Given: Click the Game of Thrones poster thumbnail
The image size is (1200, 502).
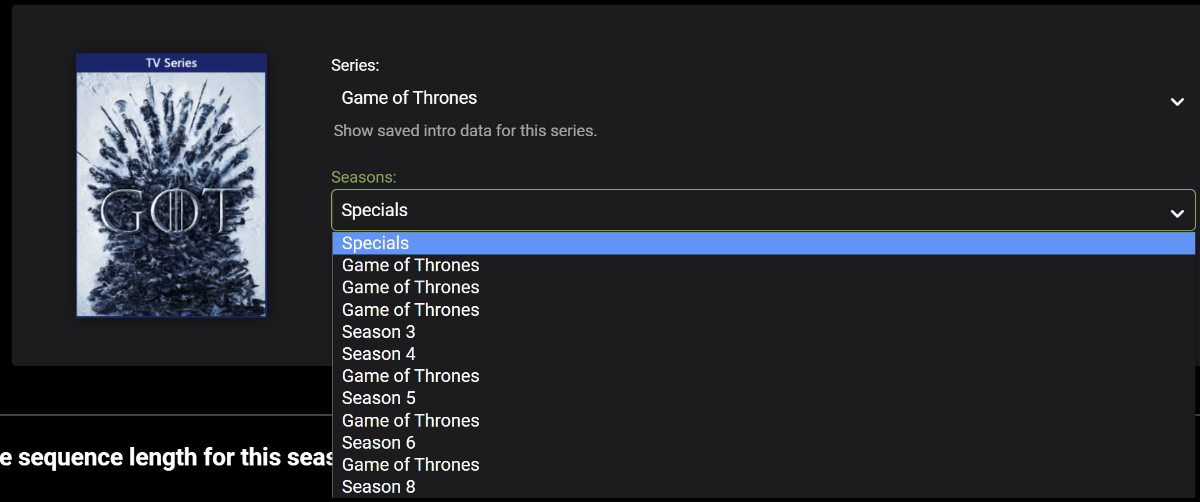Looking at the screenshot, I should [171, 195].
